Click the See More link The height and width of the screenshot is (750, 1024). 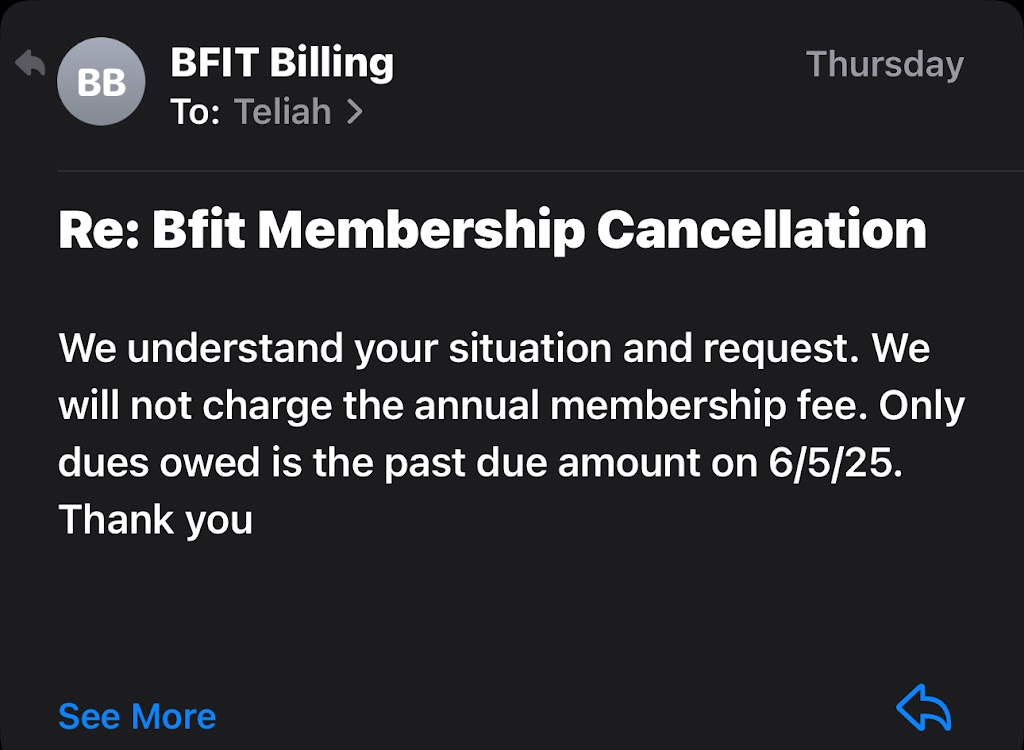[x=137, y=716]
